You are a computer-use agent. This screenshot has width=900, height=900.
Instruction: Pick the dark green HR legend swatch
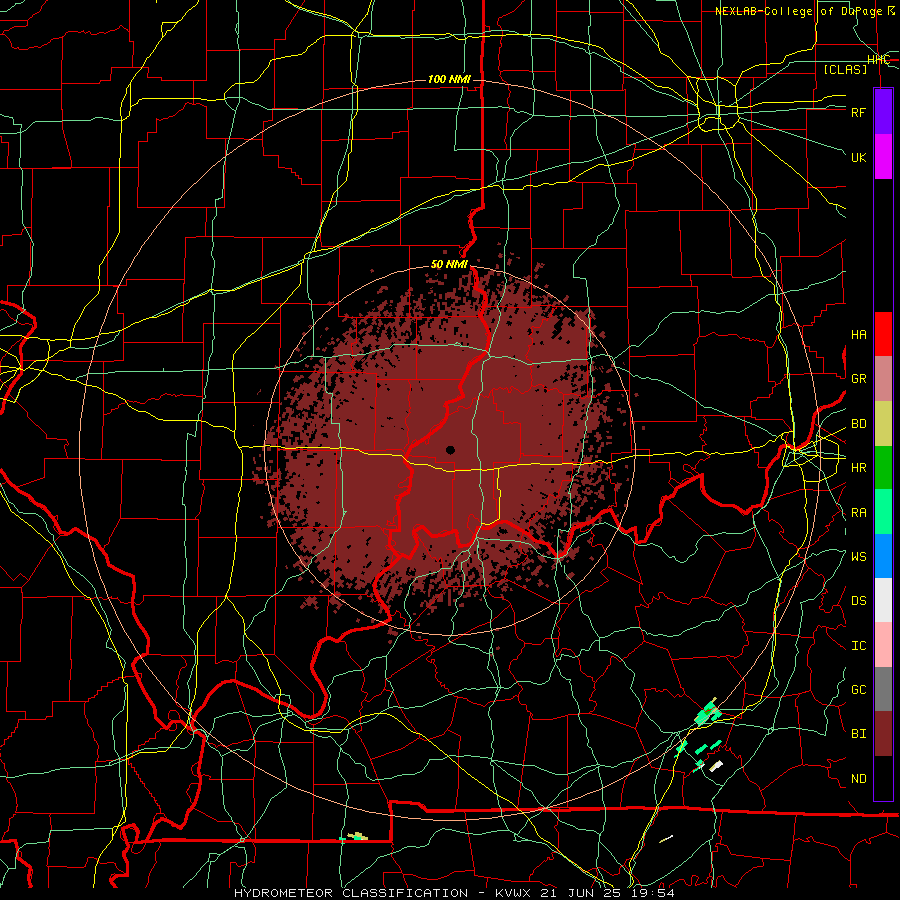pyautogui.click(x=883, y=468)
